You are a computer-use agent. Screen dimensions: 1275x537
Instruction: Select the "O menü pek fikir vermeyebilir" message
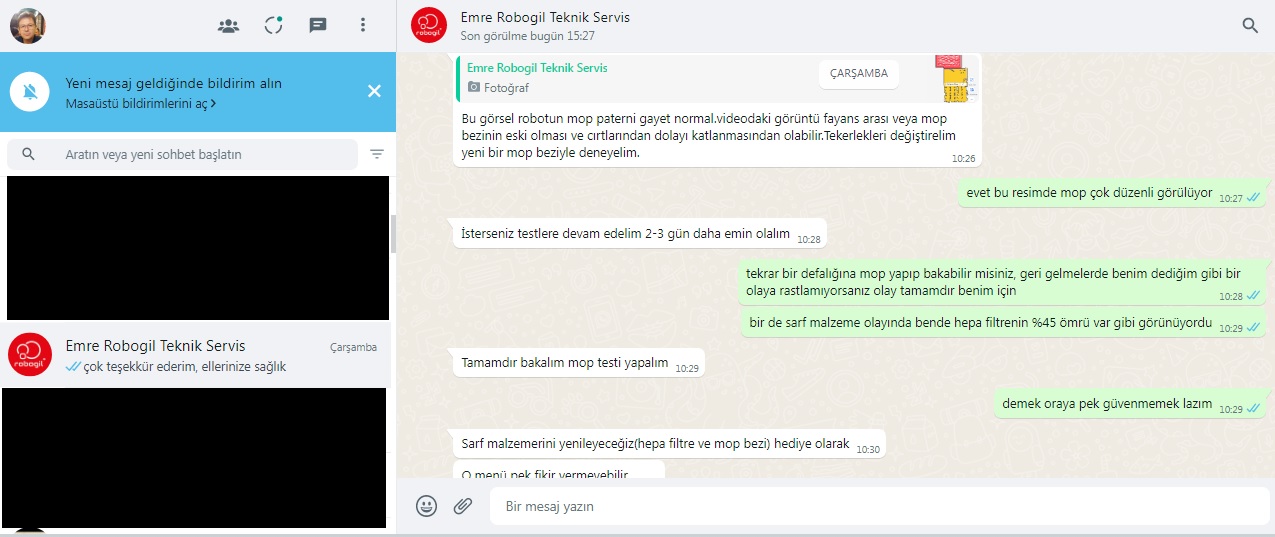(x=559, y=471)
